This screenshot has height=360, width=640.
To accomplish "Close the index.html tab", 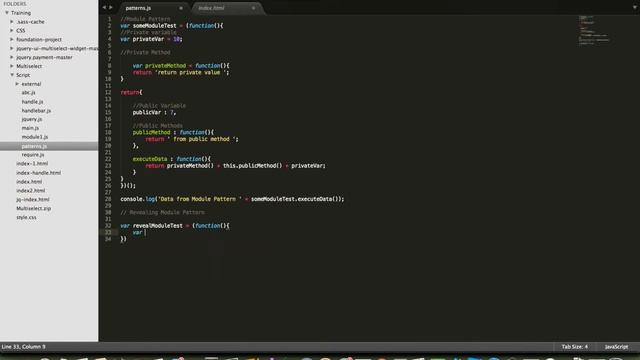I will click(253, 8).
